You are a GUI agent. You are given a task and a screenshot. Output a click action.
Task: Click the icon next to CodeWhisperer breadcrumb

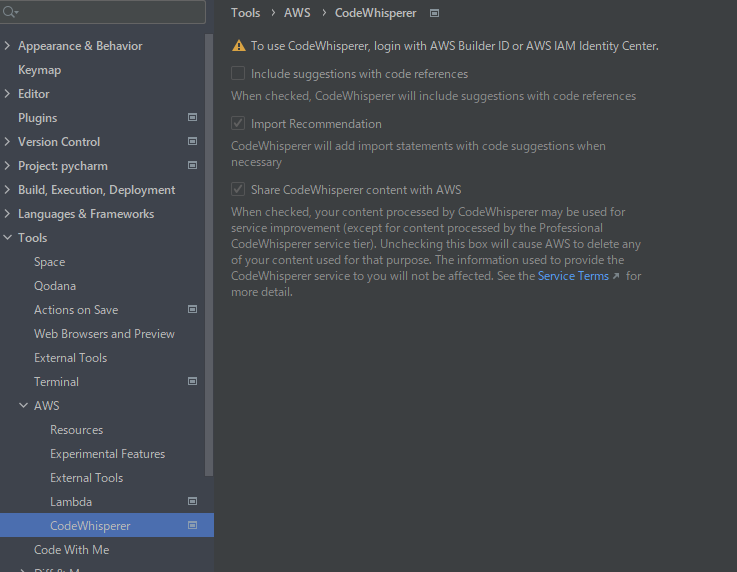click(434, 13)
